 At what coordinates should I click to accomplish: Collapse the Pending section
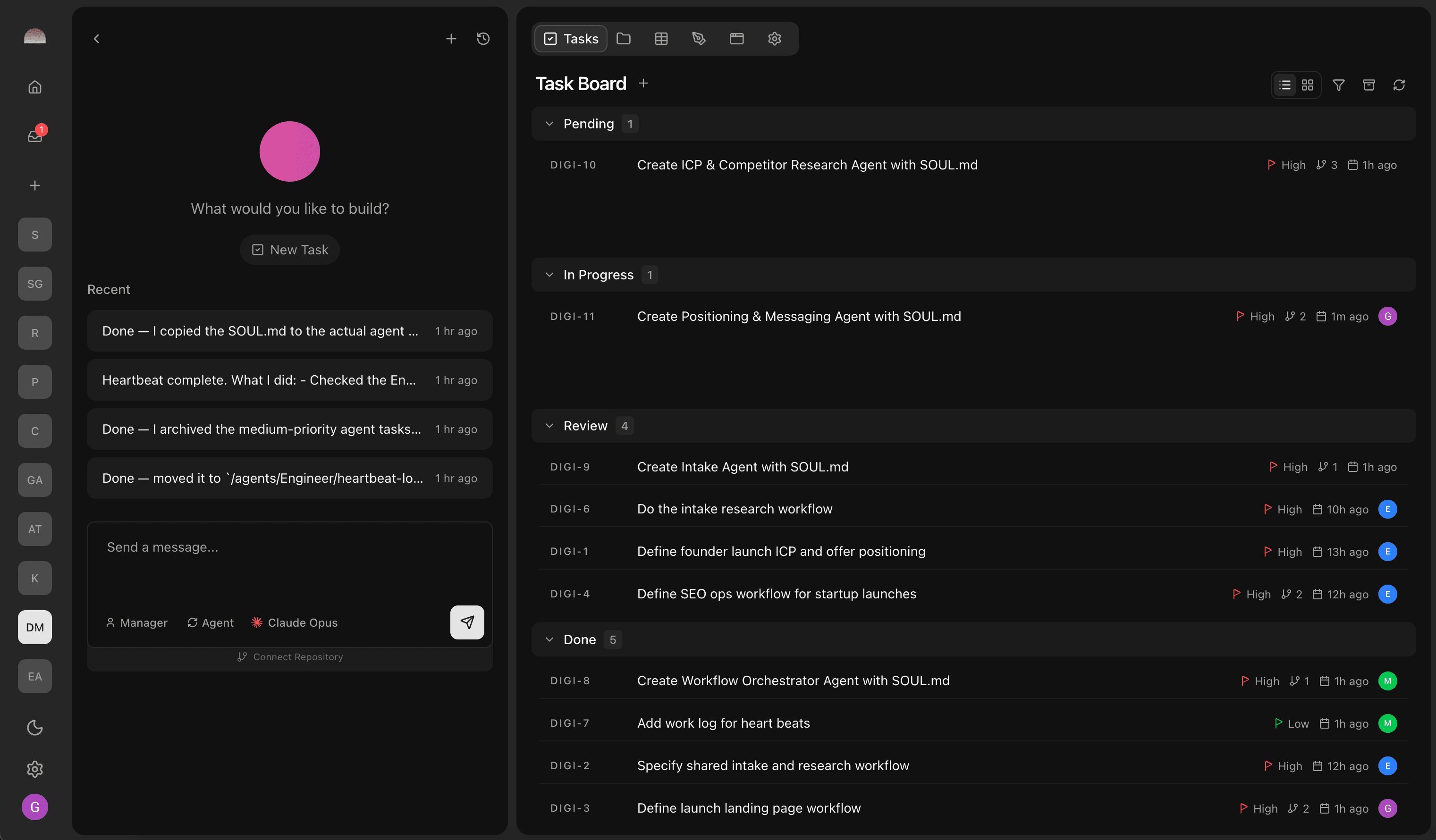click(x=550, y=124)
